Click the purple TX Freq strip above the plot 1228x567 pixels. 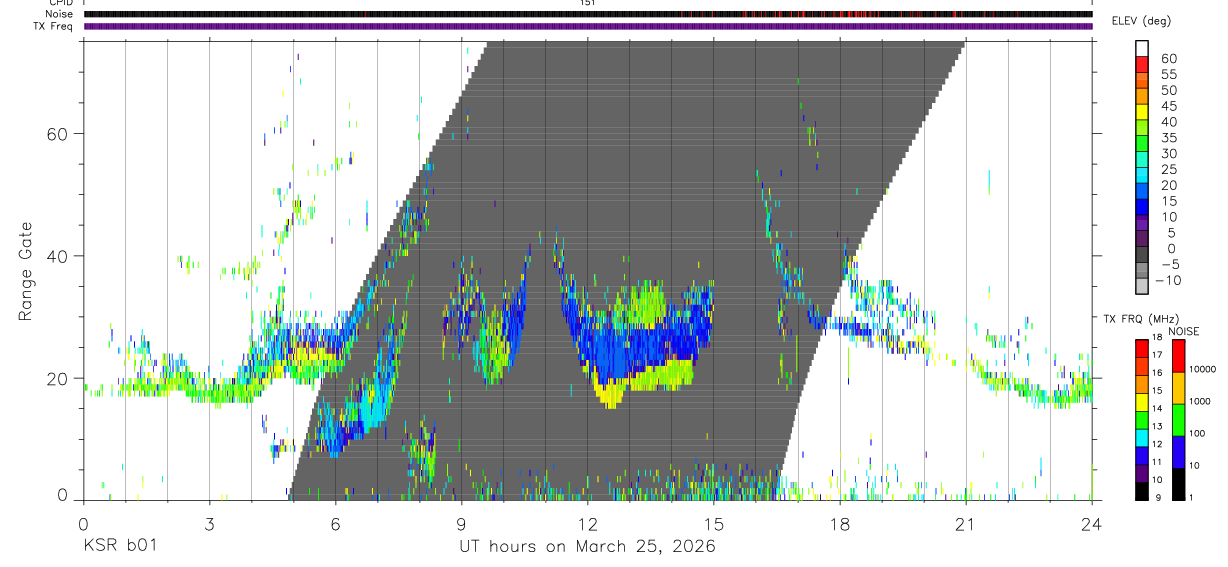[588, 26]
